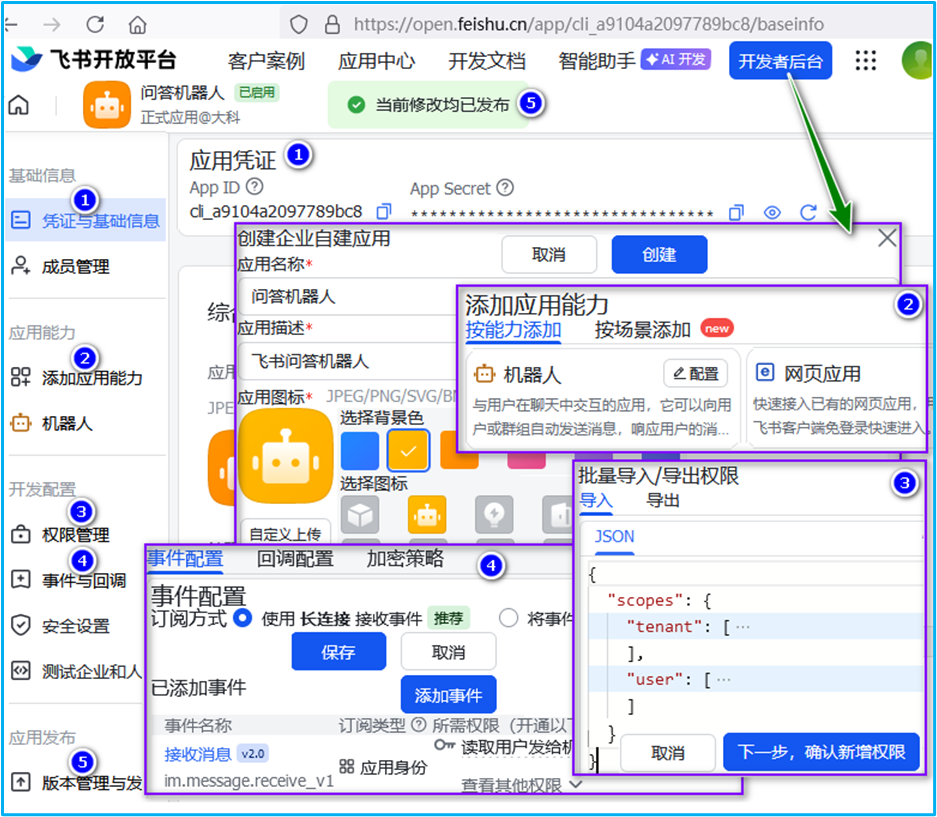Click the shield icon in address bar
937x817 pixels.
point(299,25)
